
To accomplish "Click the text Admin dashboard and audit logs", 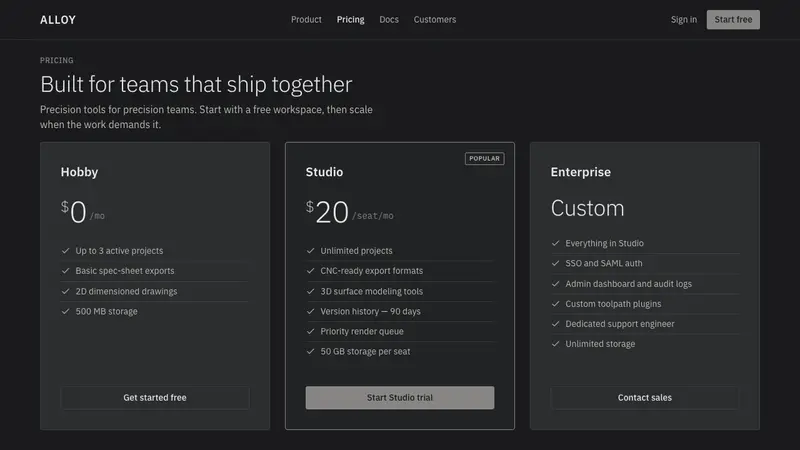I will tap(629, 284).
